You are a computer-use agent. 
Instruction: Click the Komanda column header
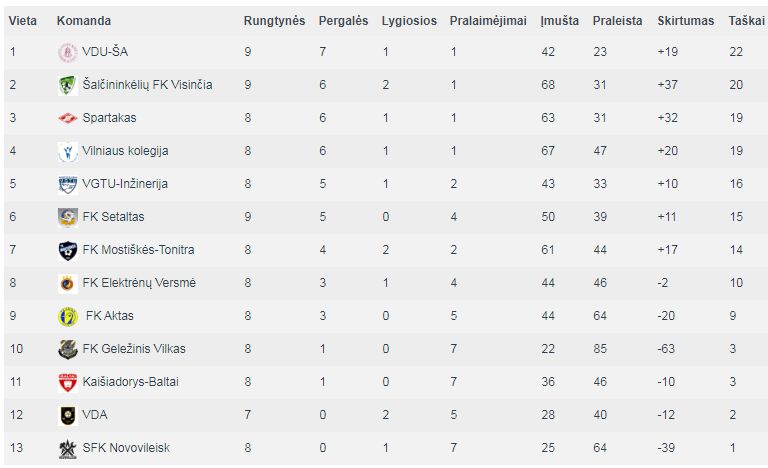[84, 21]
